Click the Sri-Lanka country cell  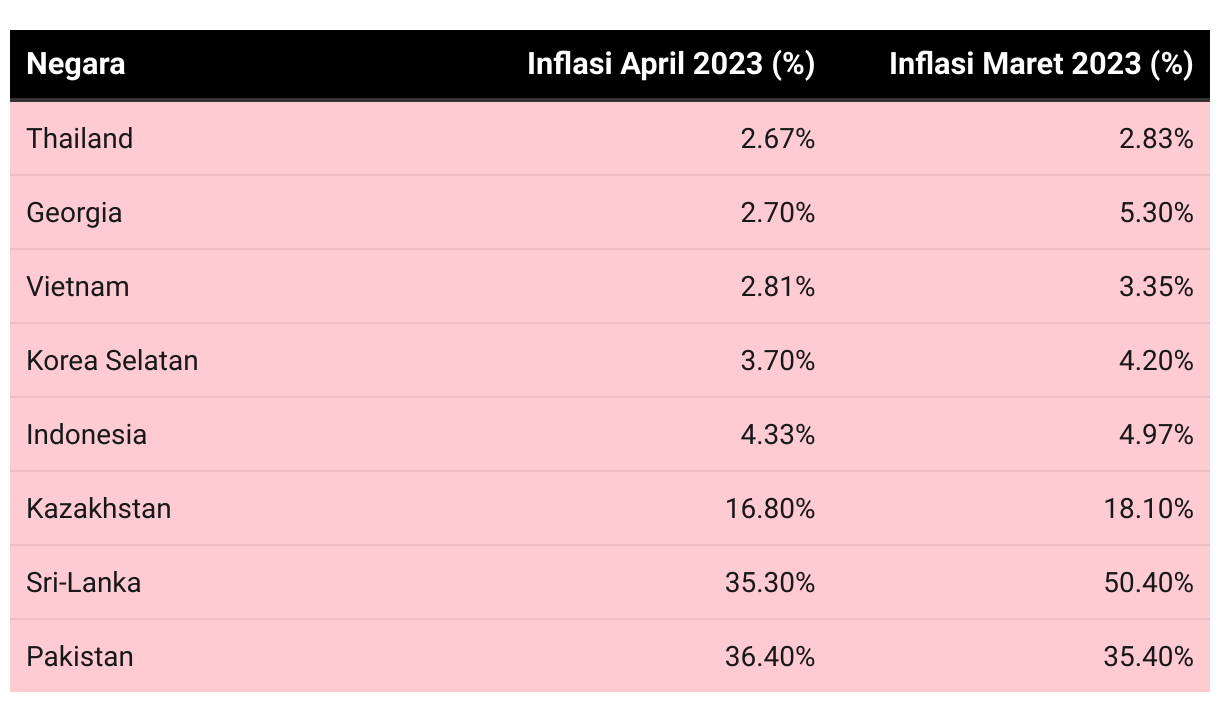(x=84, y=582)
